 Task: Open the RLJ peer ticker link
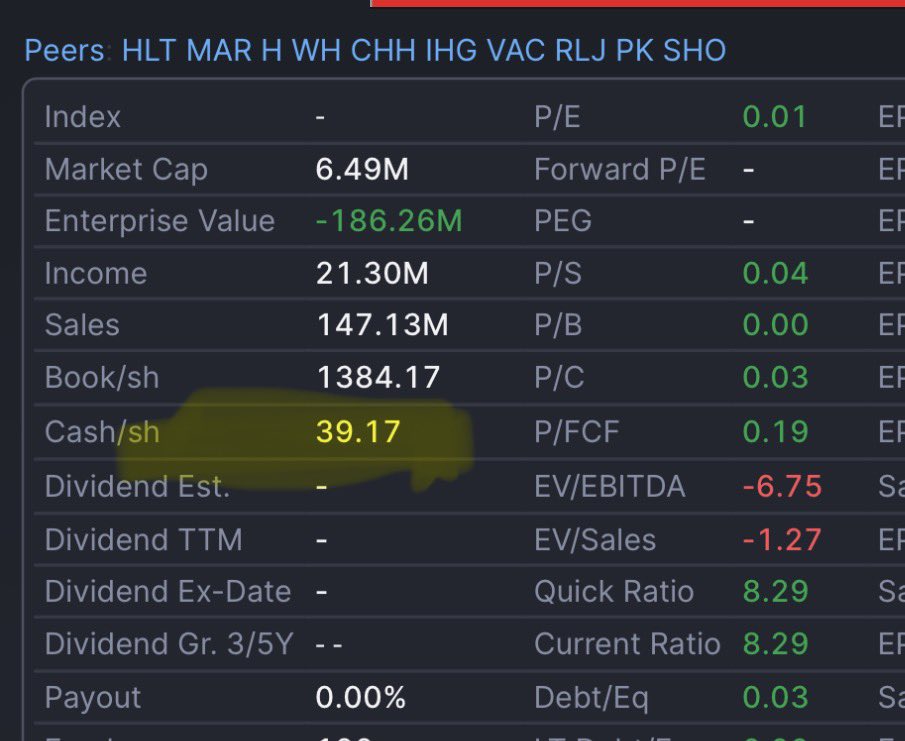[581, 50]
